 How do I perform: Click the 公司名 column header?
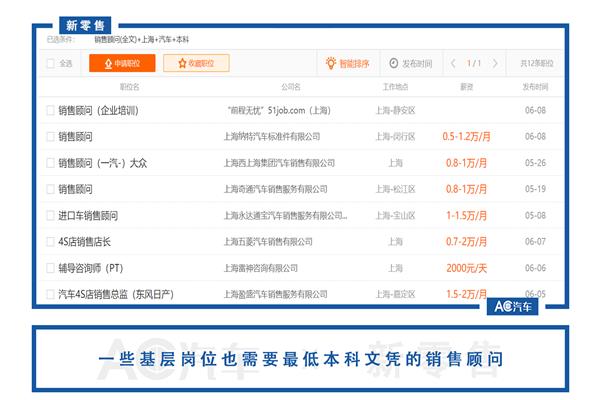[291, 87]
